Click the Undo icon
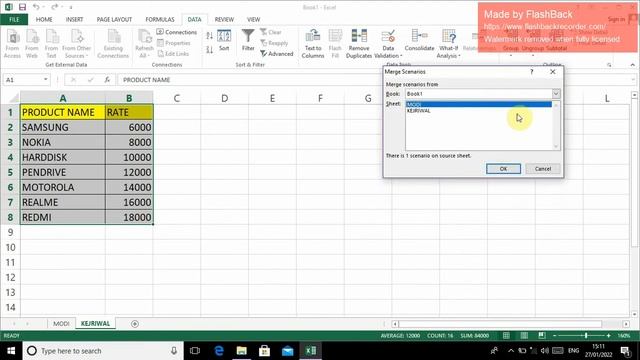The height and width of the screenshot is (360, 640). coord(36,7)
